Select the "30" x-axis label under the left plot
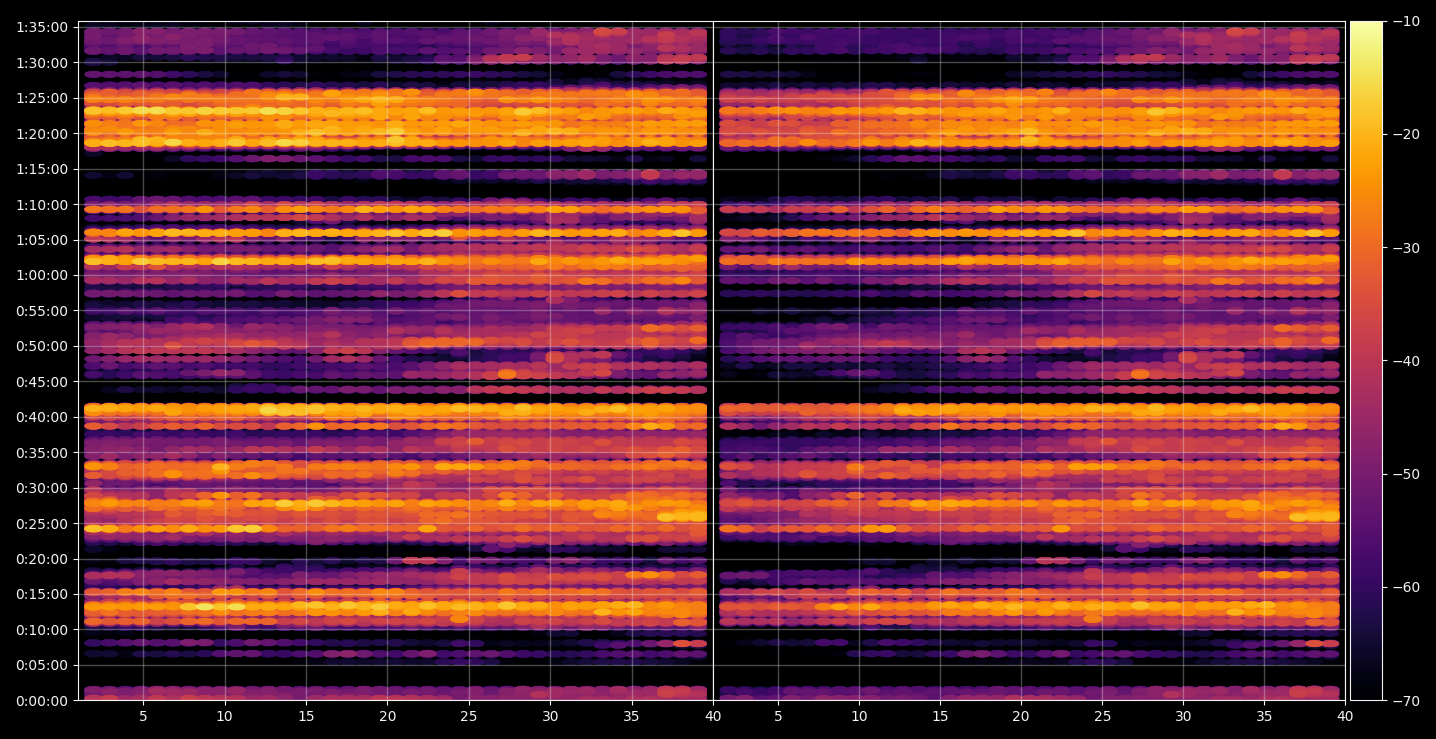The height and width of the screenshot is (739, 1436). click(x=550, y=717)
